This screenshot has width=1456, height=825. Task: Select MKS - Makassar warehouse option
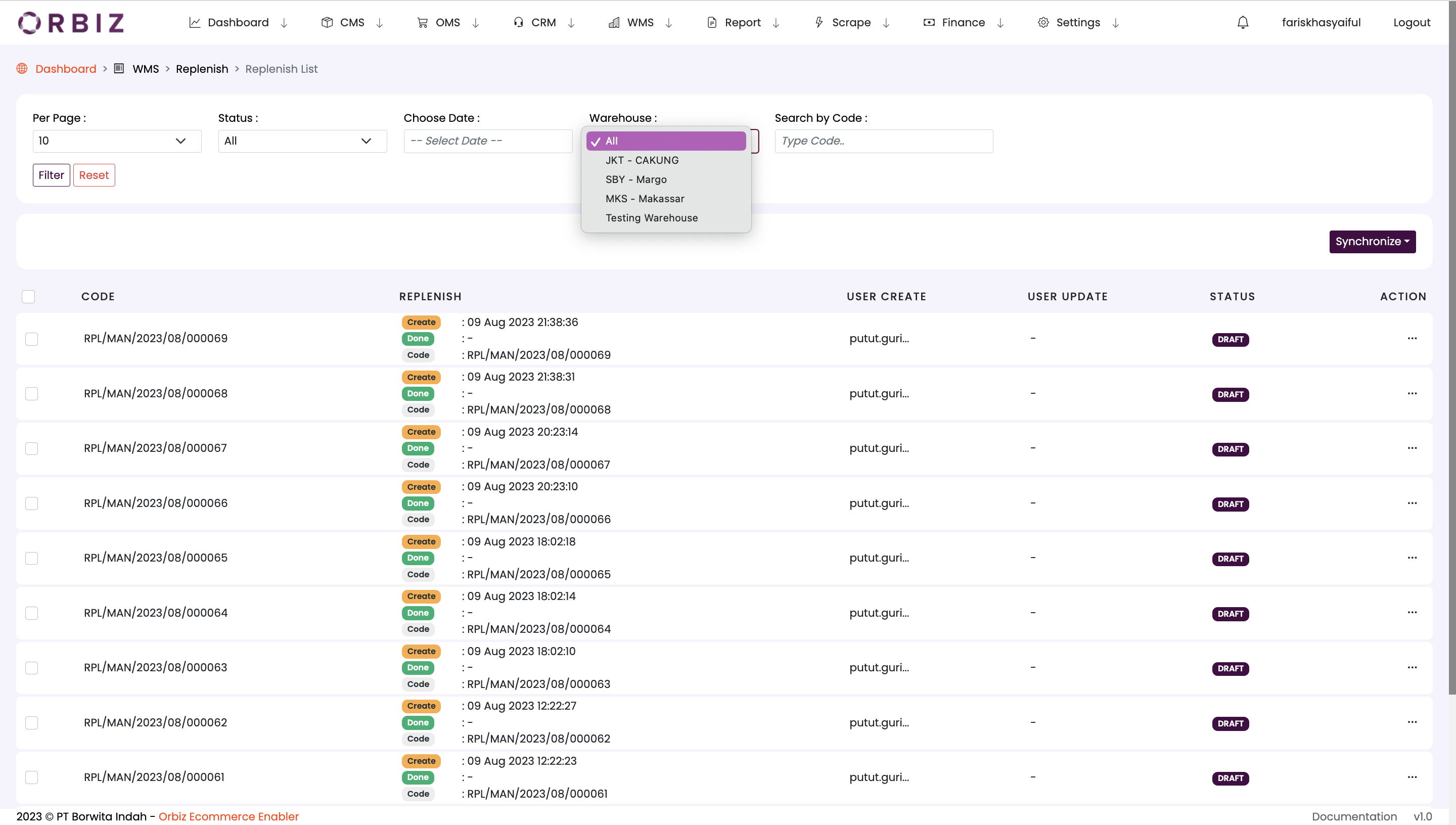coord(666,199)
